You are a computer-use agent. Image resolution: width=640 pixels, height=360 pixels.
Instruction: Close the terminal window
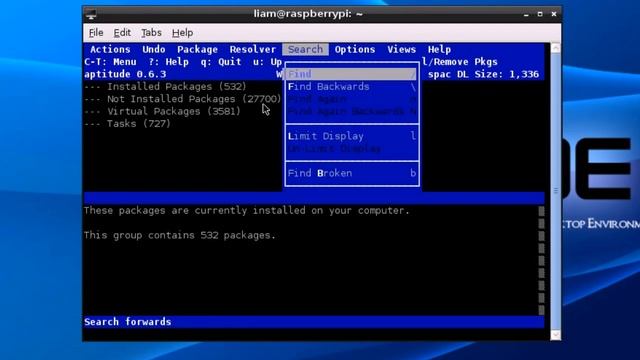coord(554,14)
